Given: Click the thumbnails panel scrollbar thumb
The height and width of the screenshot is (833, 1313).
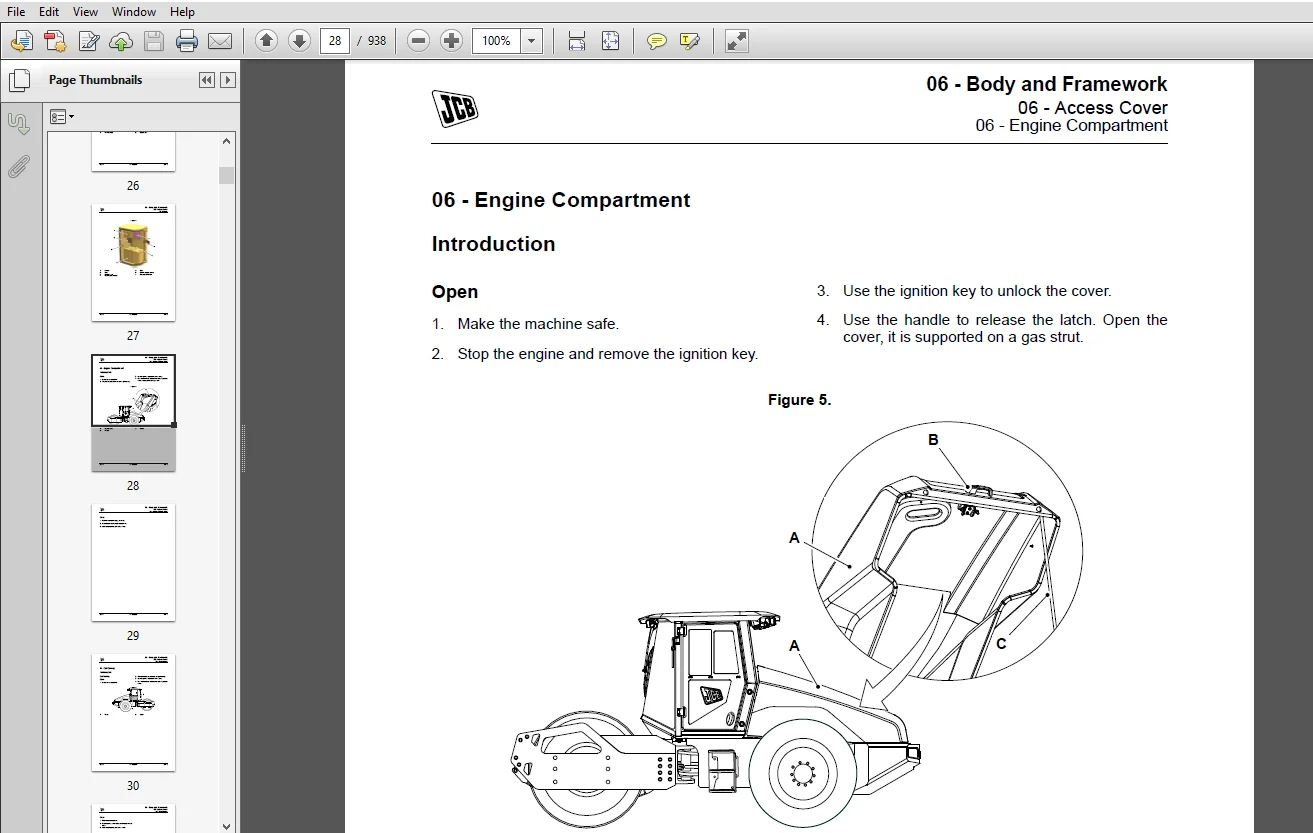Looking at the screenshot, I should pyautogui.click(x=227, y=175).
